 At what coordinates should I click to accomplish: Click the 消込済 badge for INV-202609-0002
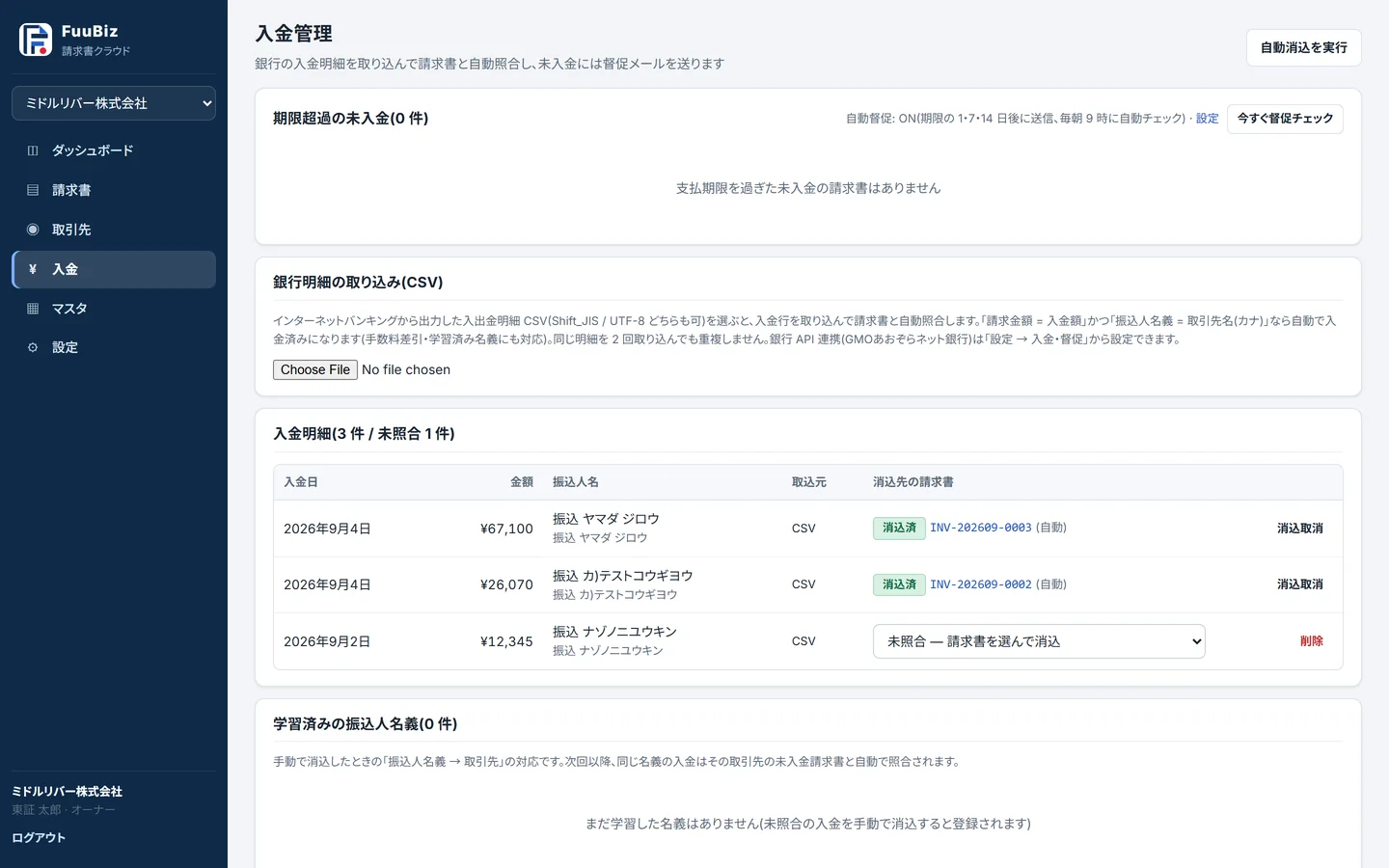click(899, 584)
